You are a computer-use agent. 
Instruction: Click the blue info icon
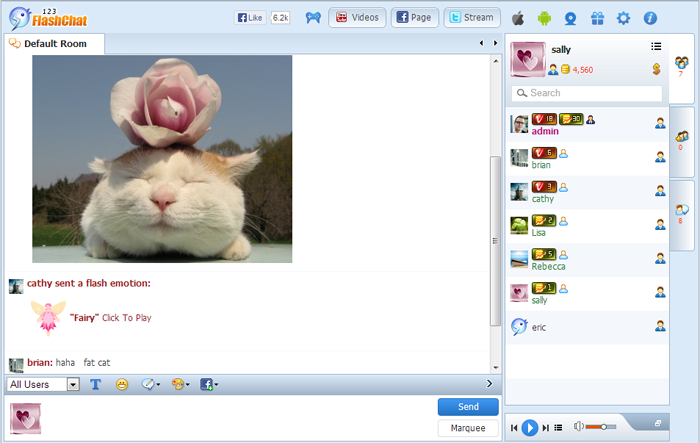tap(650, 18)
